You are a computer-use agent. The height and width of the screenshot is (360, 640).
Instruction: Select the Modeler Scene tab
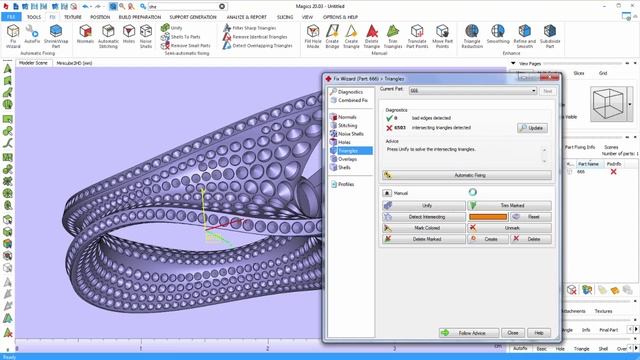click(x=33, y=63)
